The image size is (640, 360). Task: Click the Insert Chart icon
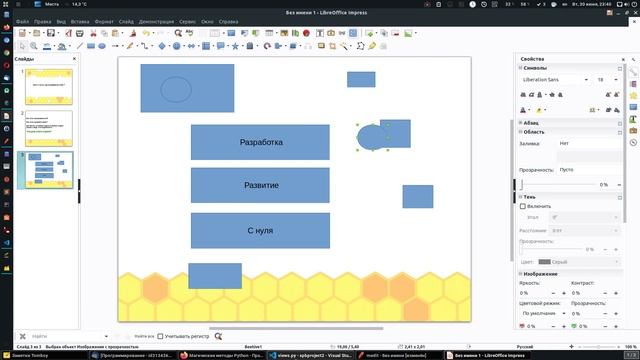coord(295,33)
